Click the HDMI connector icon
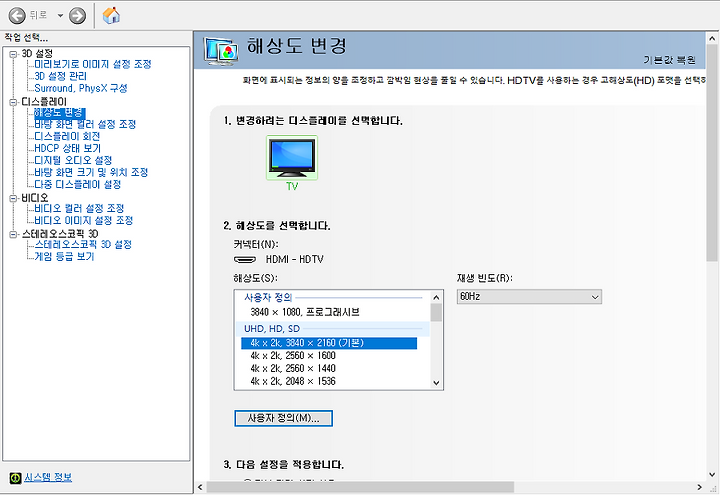The height and width of the screenshot is (495, 720). coord(245,259)
